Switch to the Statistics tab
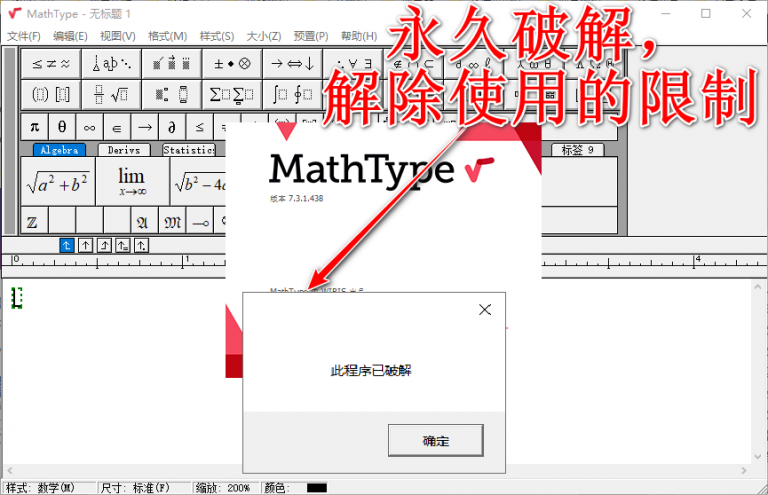The height and width of the screenshot is (495, 768). click(189, 150)
